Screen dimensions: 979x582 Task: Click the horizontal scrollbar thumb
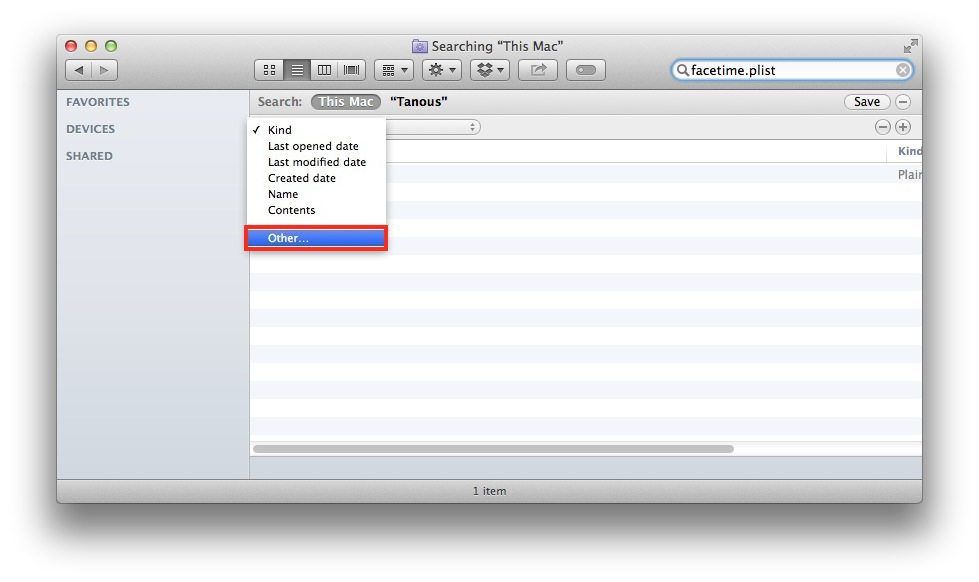tap(493, 449)
